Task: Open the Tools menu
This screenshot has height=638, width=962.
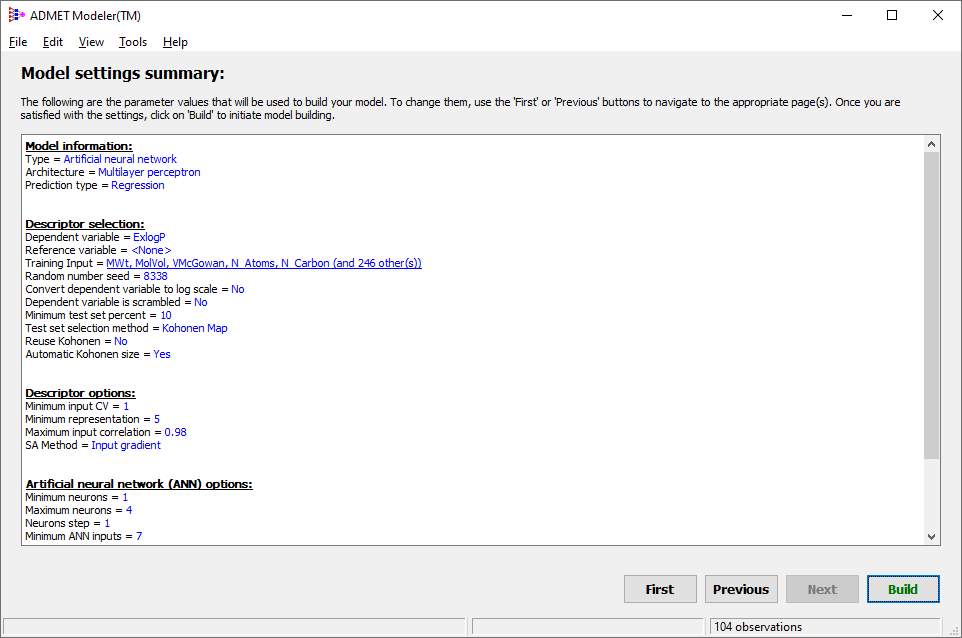Action: [133, 42]
